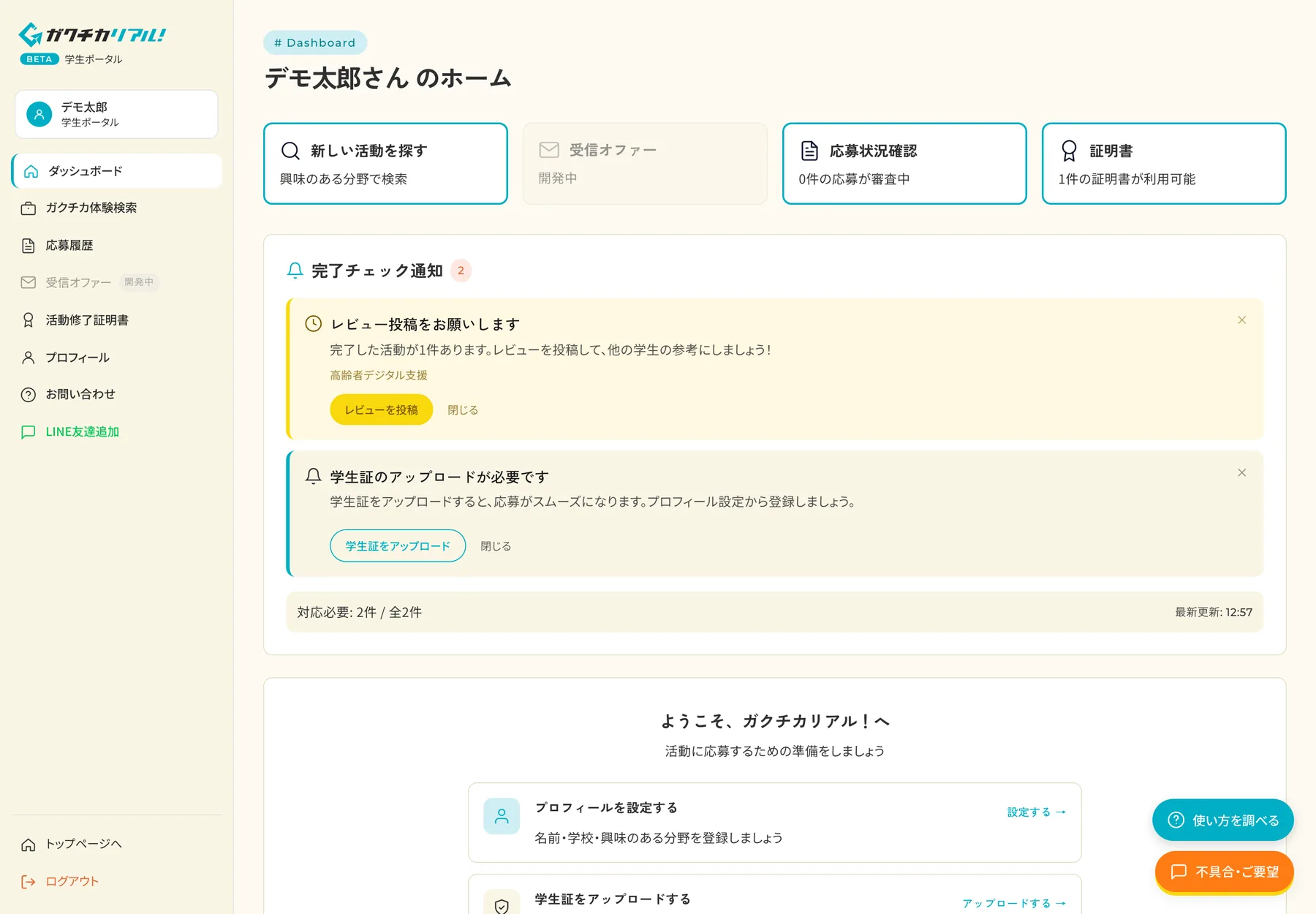This screenshot has height=914, width=1316.
Task: Open ガクチカ体験検索 in the sidebar
Action: click(117, 208)
